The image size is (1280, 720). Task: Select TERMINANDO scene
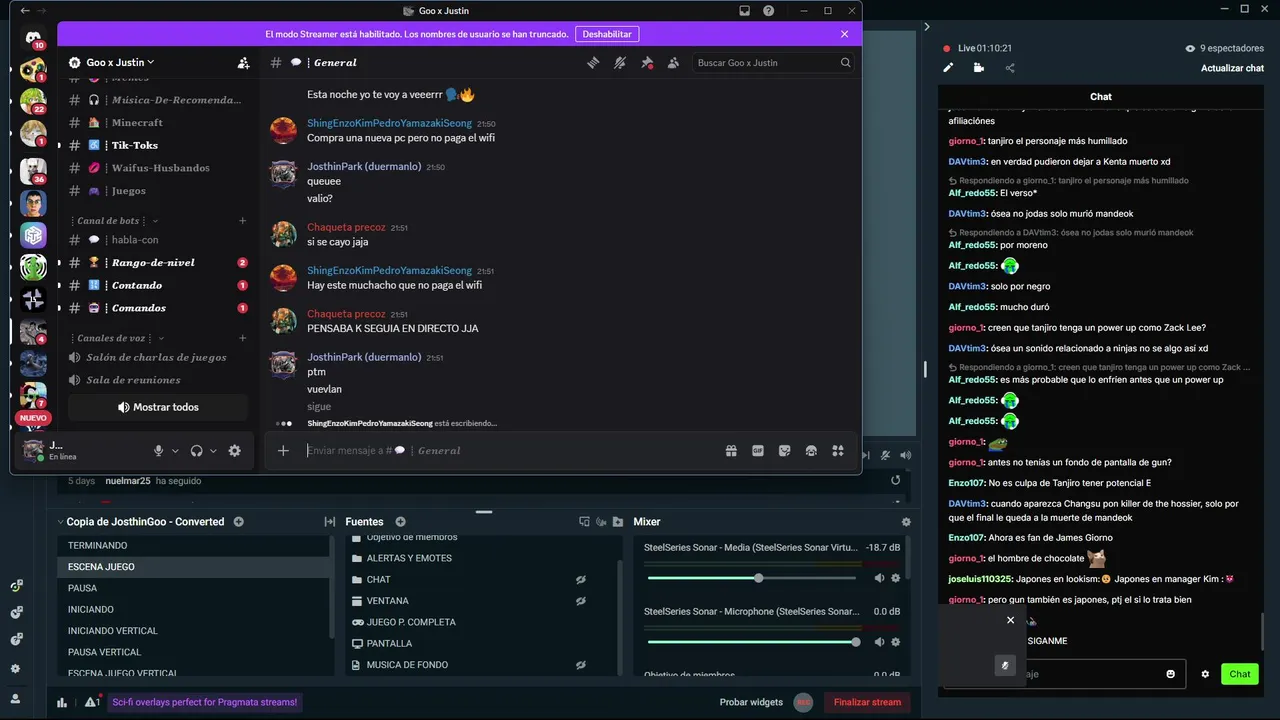(193, 546)
